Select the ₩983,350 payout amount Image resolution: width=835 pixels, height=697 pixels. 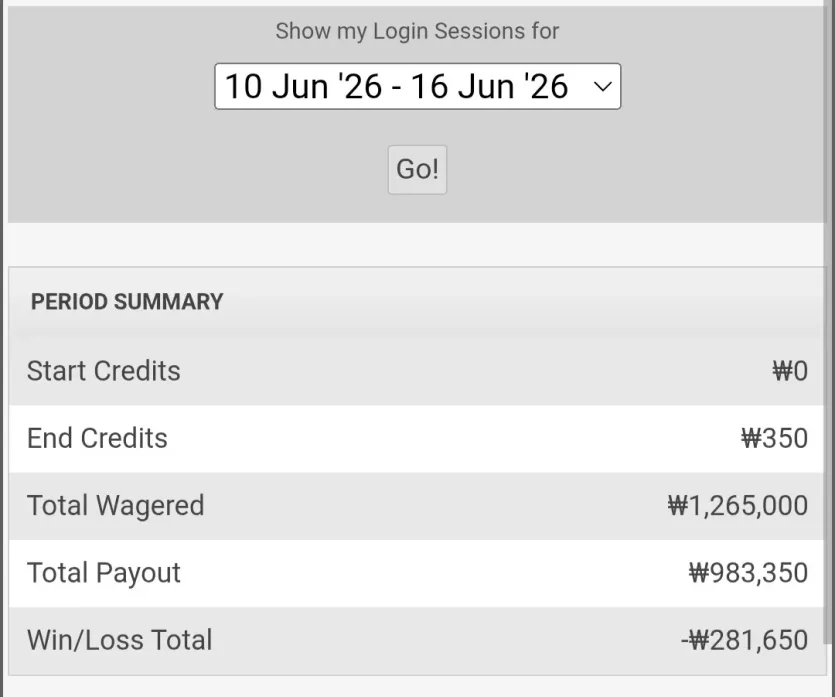pyautogui.click(x=749, y=573)
